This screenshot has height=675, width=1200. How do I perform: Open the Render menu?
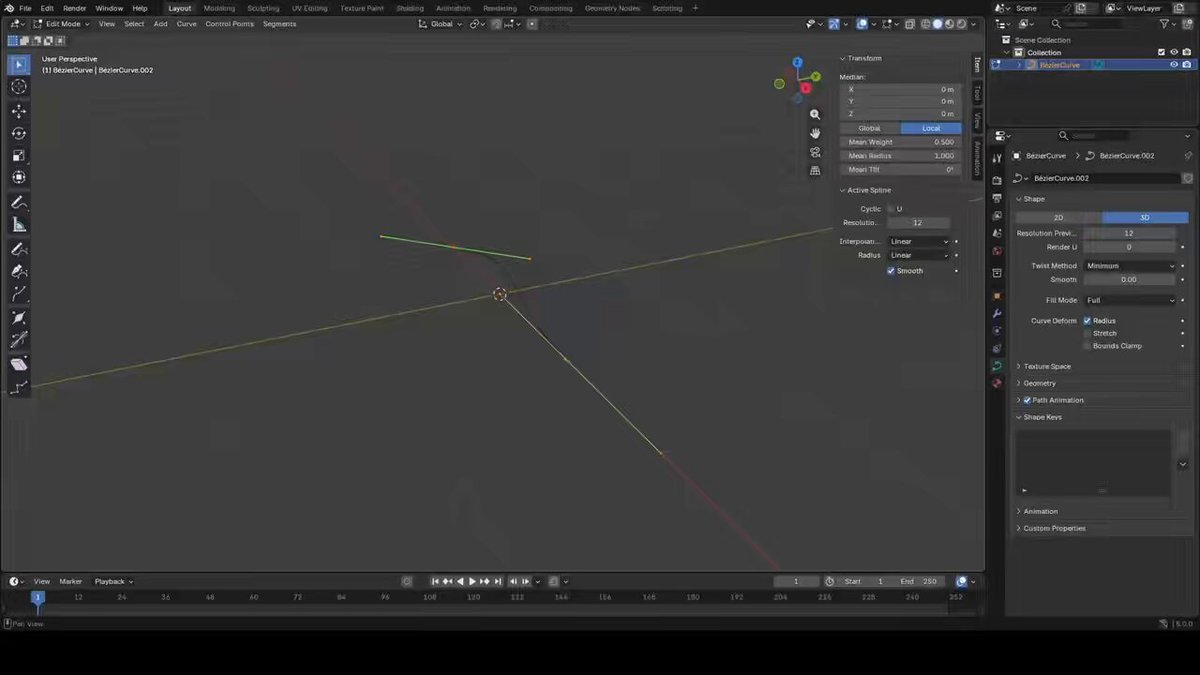click(75, 8)
